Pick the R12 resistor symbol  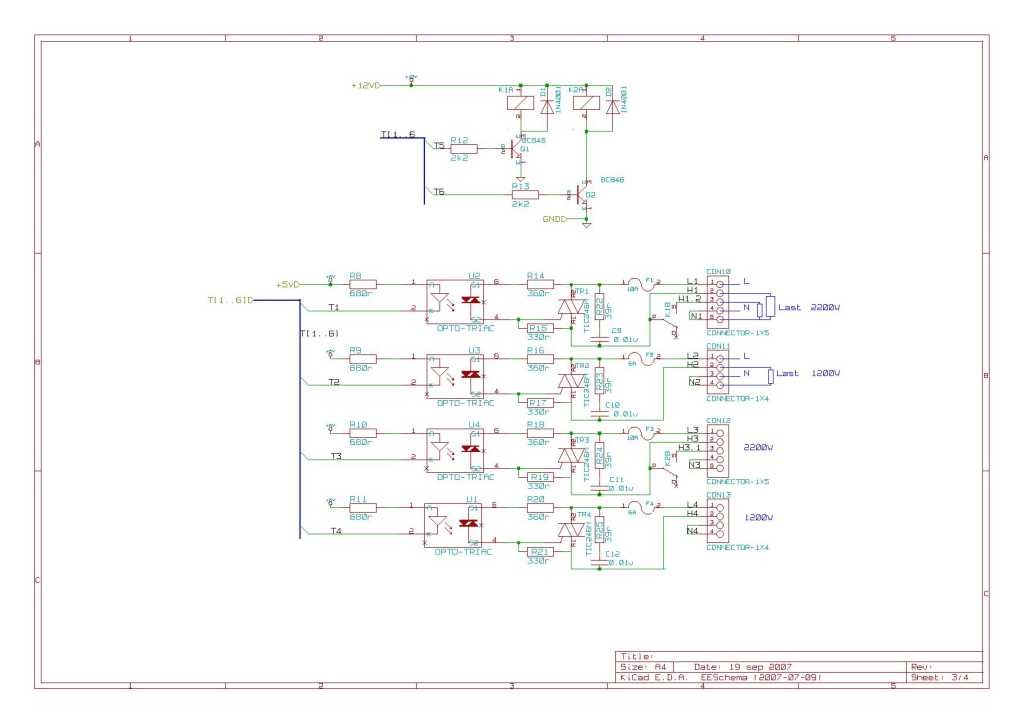click(464, 149)
